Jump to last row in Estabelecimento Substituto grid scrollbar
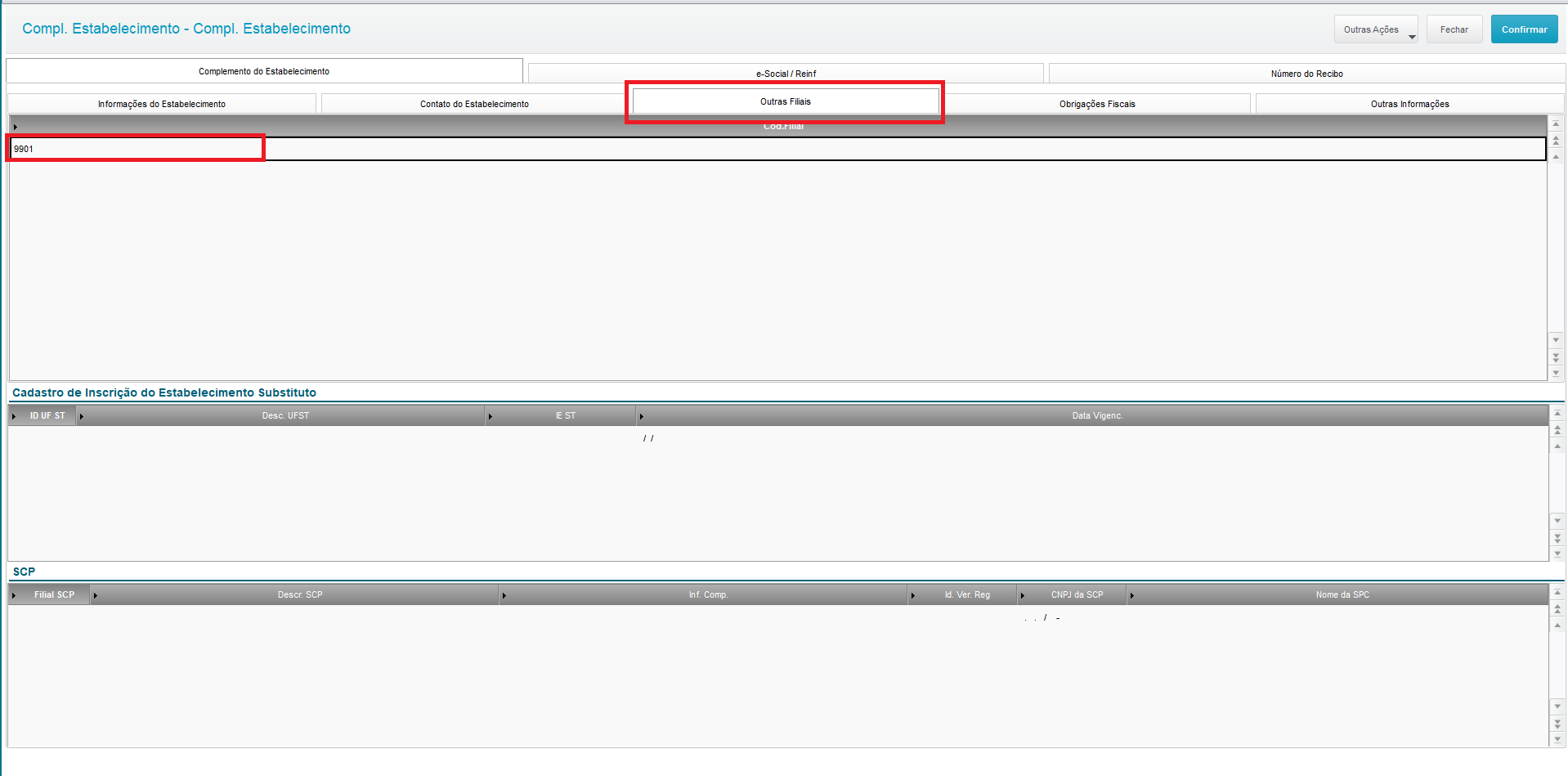Image resolution: width=1568 pixels, height=776 pixels. (1557, 554)
